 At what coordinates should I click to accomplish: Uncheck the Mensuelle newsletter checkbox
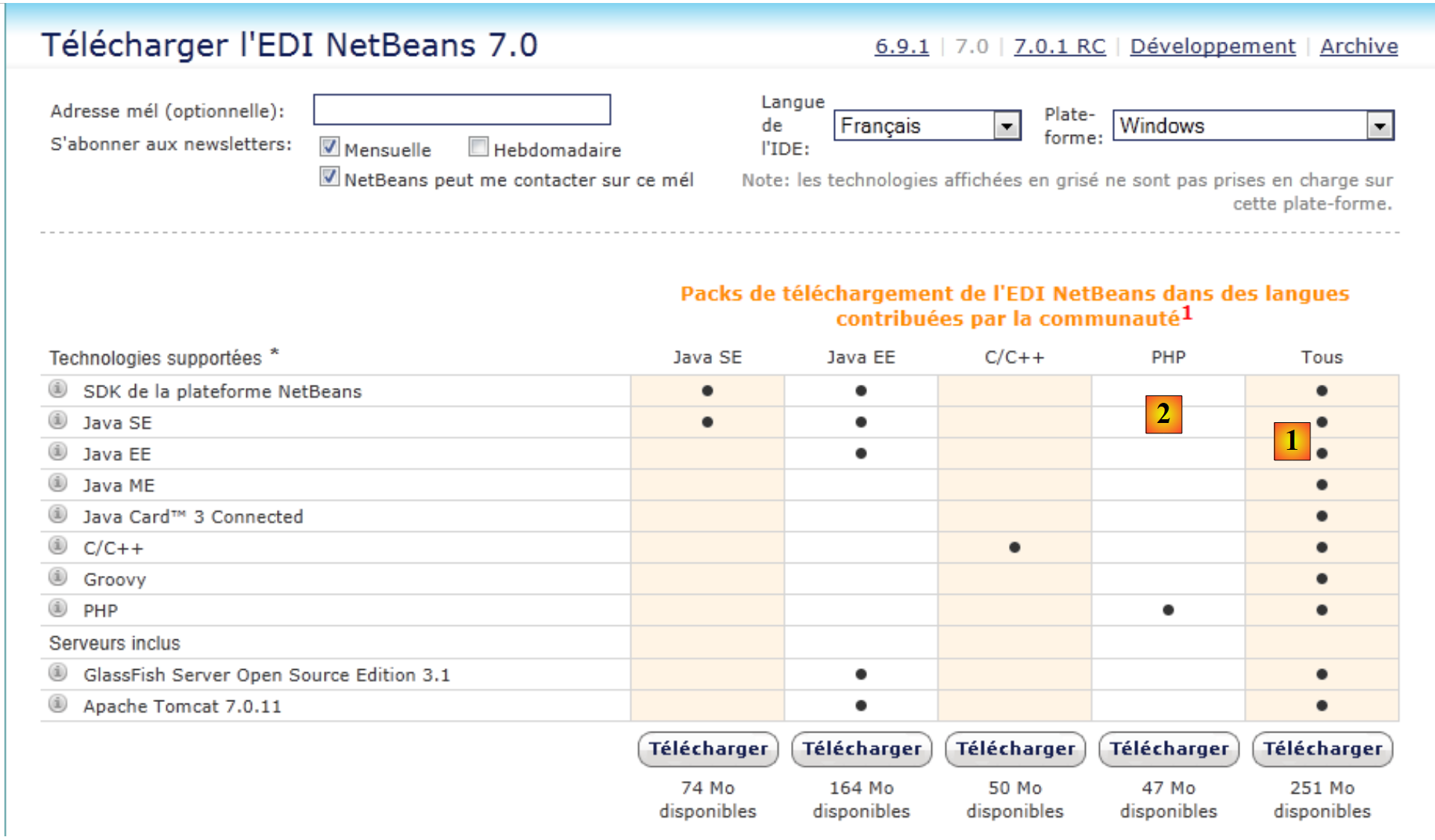pos(329,147)
